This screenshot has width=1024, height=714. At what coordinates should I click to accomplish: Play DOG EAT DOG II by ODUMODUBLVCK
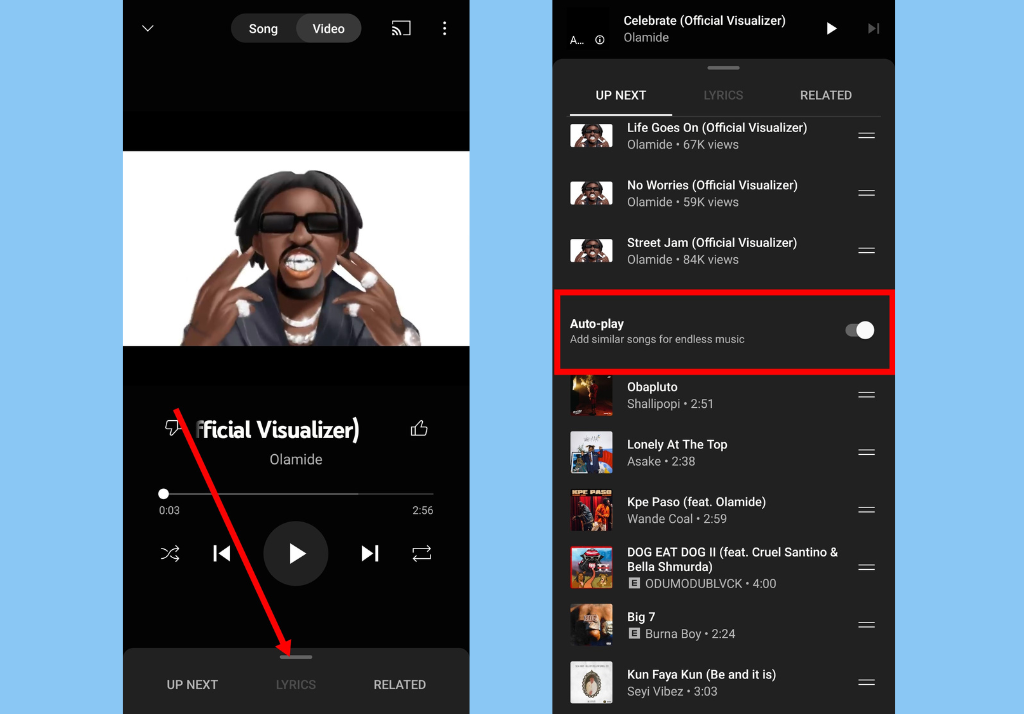click(x=724, y=568)
